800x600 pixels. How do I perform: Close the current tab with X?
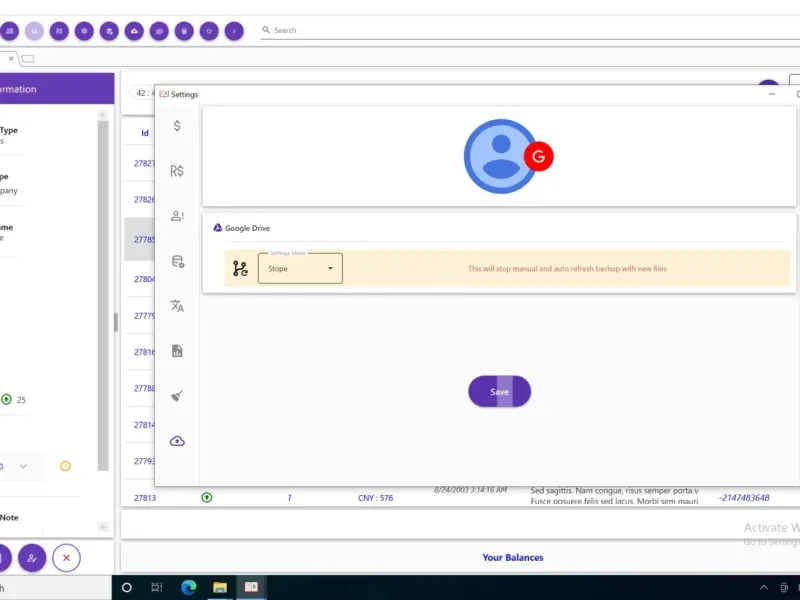pyautogui.click(x=11, y=59)
